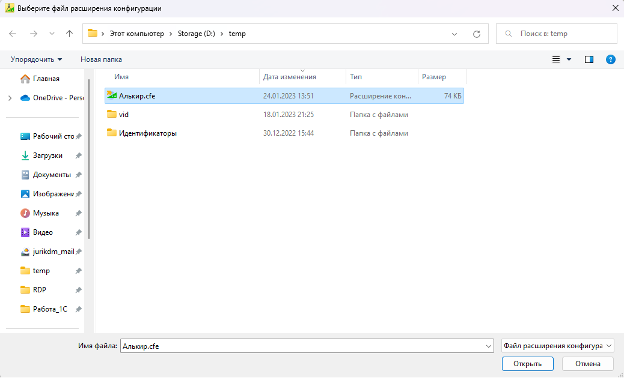Click the 'Отмена' button

(x=588, y=364)
